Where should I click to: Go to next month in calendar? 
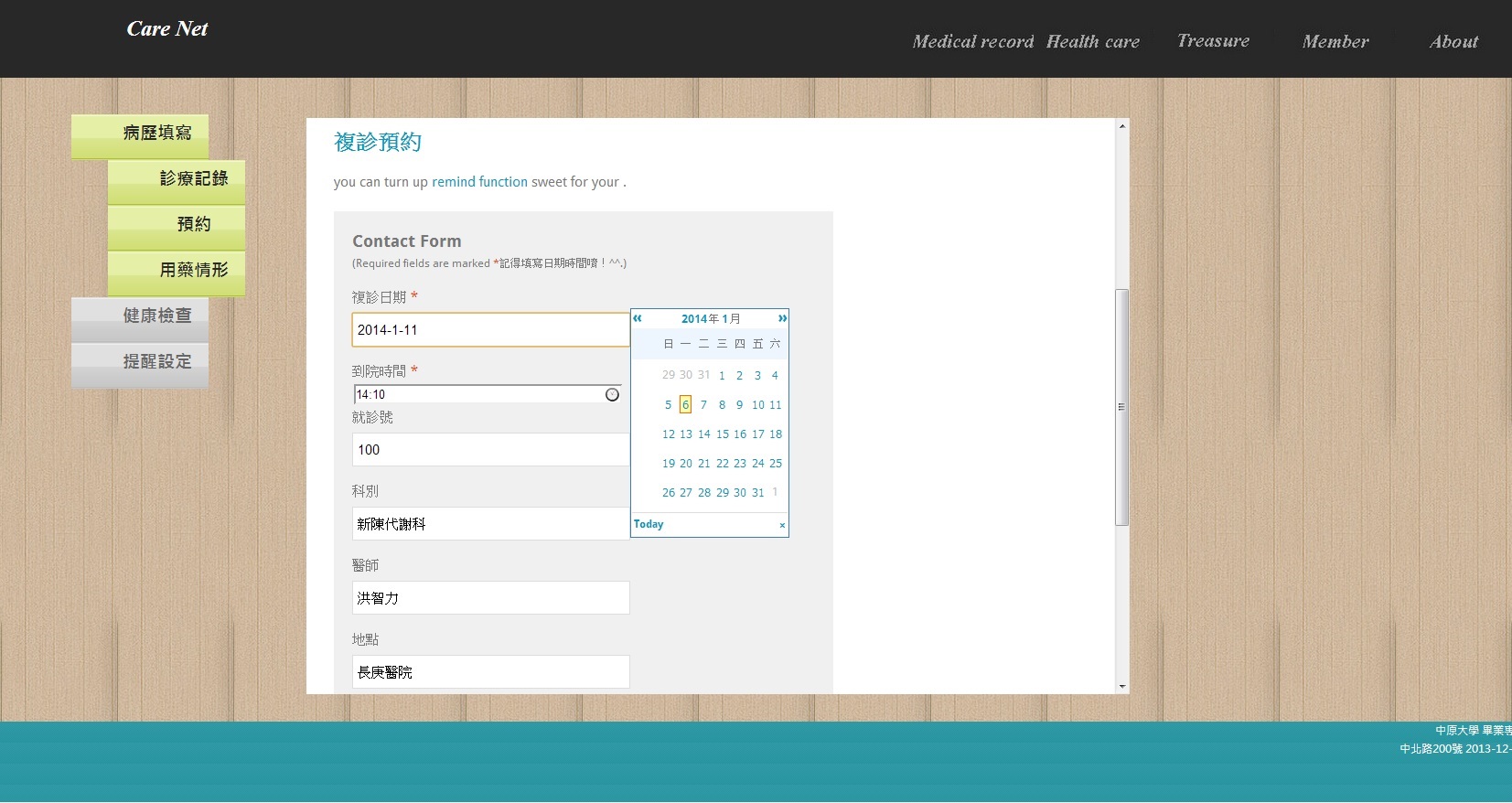pos(782,318)
